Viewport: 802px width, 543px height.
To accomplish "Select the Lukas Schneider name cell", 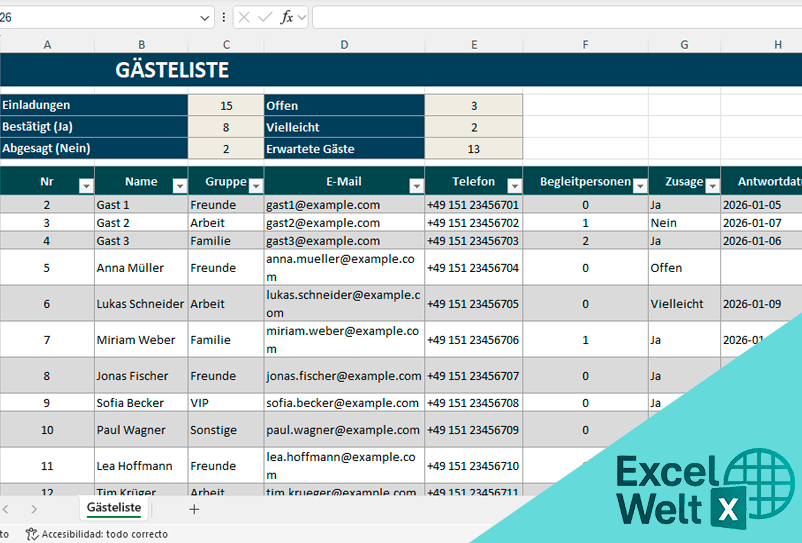I will pos(141,304).
